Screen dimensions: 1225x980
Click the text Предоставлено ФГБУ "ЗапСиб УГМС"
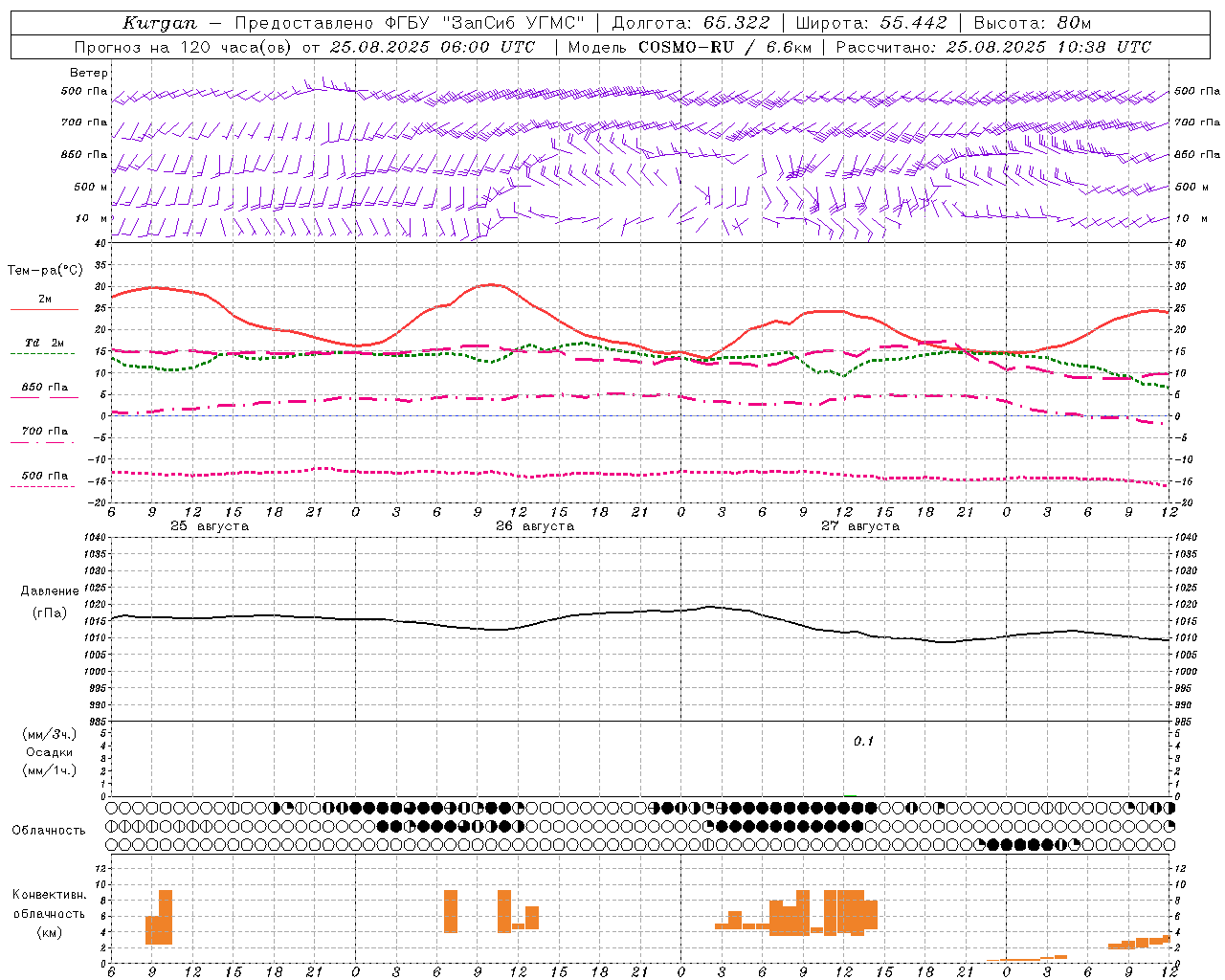[x=409, y=23]
